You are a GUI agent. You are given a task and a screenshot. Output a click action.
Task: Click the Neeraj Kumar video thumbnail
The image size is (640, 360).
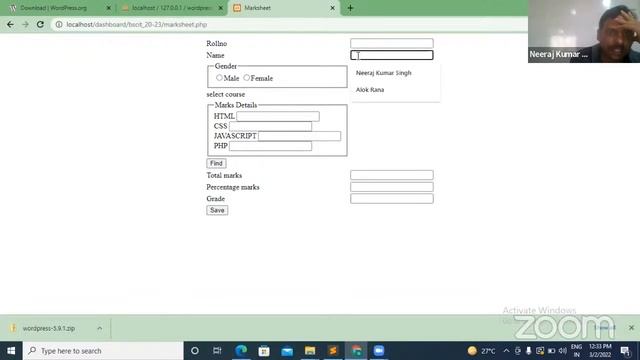tap(584, 31)
